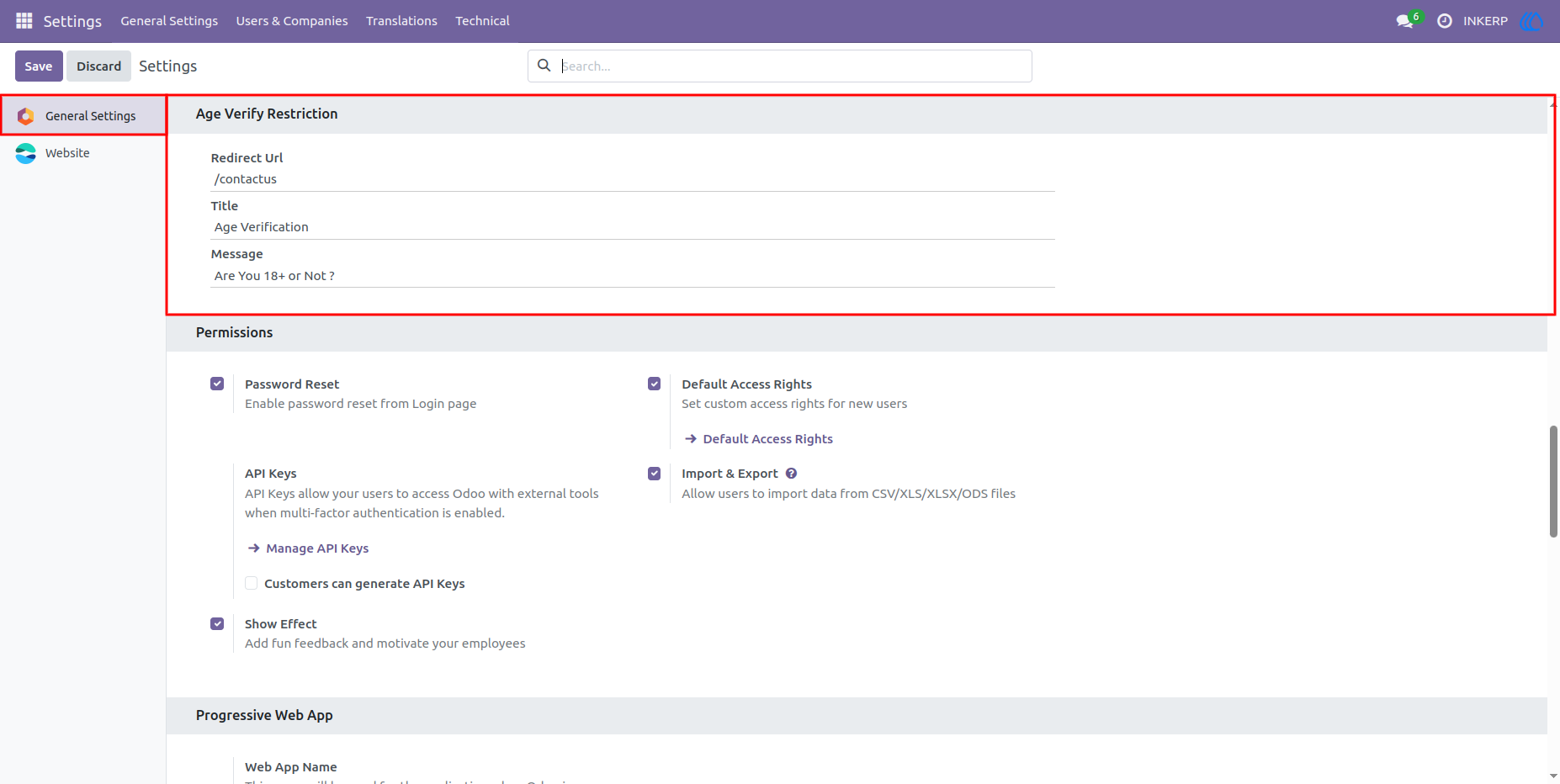Edit the Title field Age Verification

633,227
